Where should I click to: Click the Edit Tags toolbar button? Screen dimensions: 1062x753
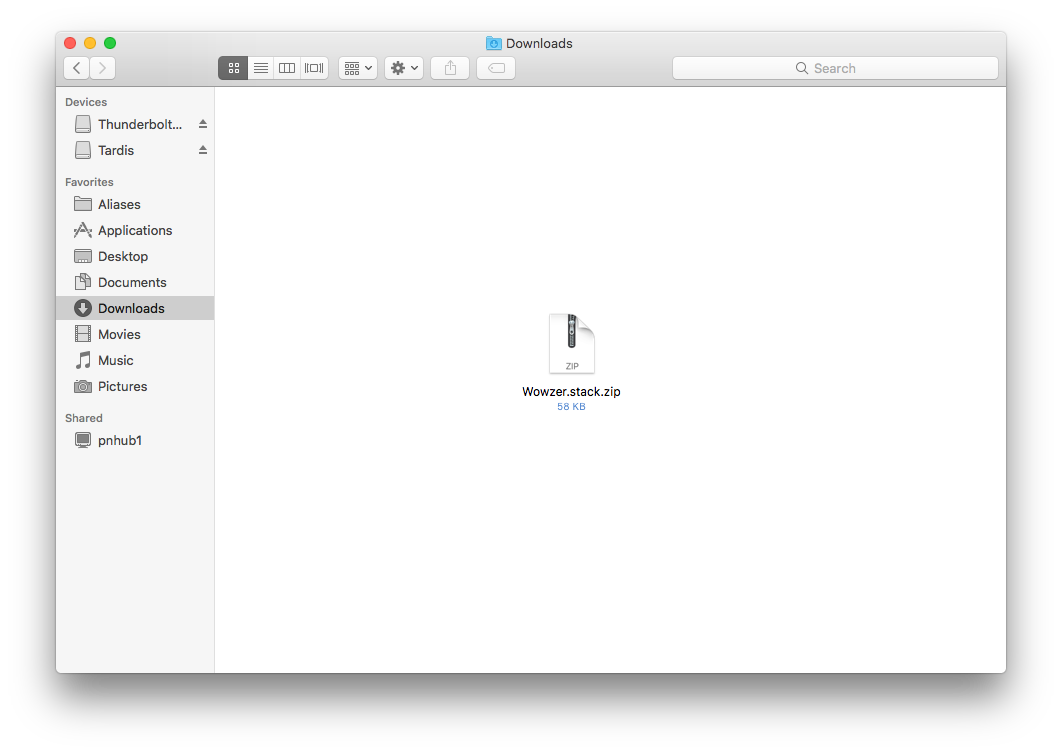coord(496,68)
